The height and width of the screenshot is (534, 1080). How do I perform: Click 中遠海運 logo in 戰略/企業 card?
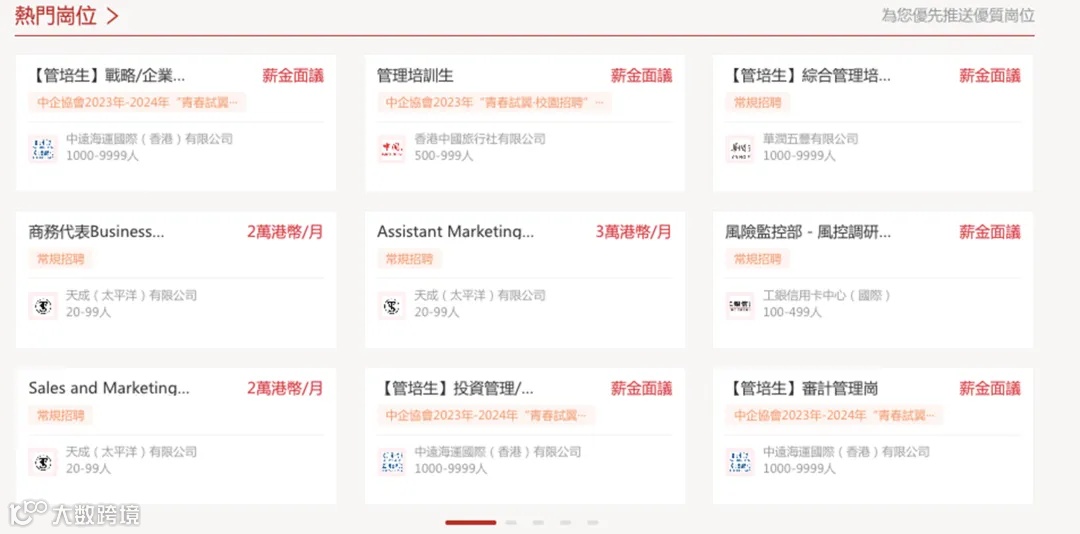(x=43, y=149)
